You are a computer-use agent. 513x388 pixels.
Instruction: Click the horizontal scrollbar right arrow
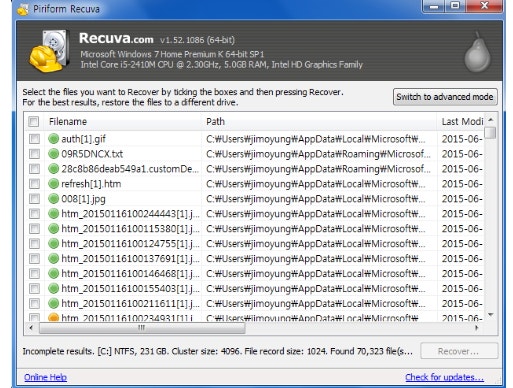477,328
